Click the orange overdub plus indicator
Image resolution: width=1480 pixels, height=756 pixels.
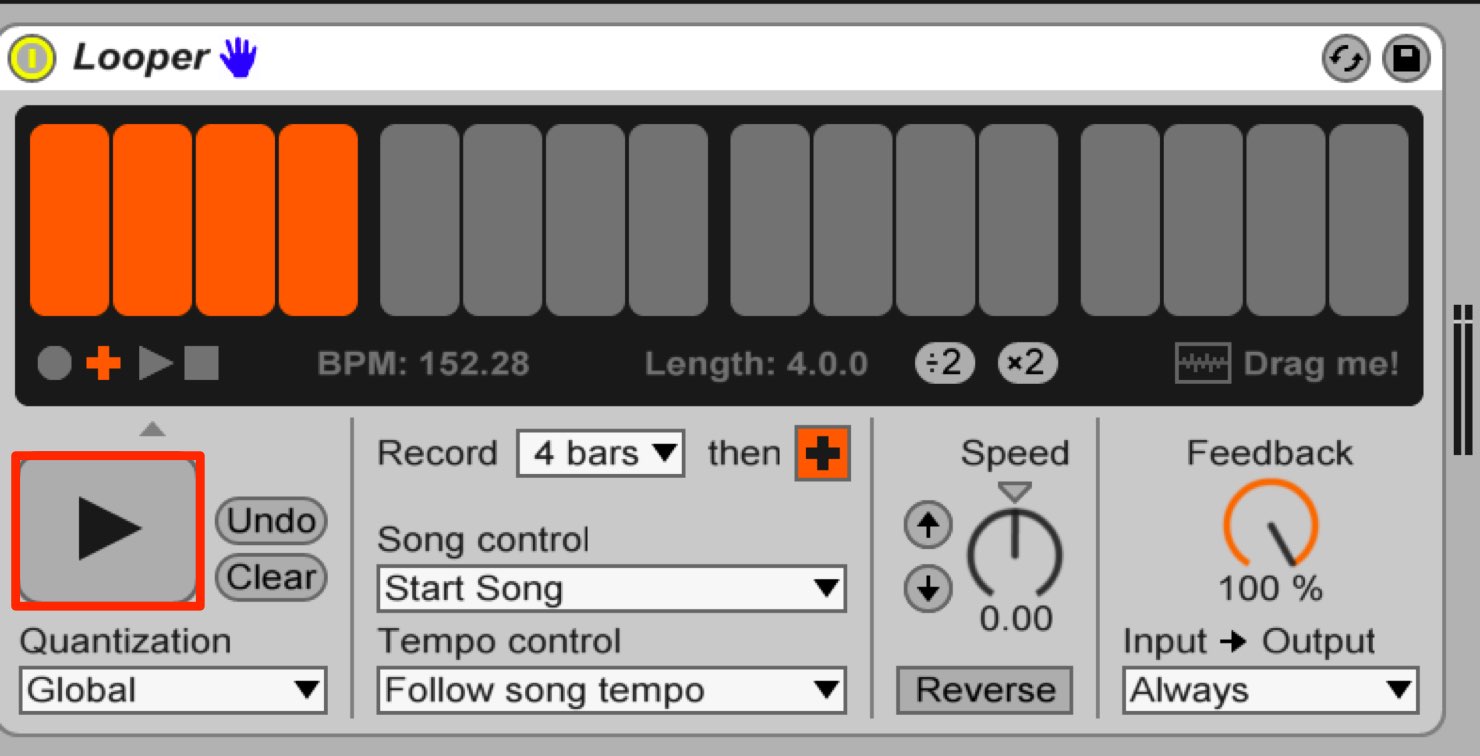pos(103,364)
